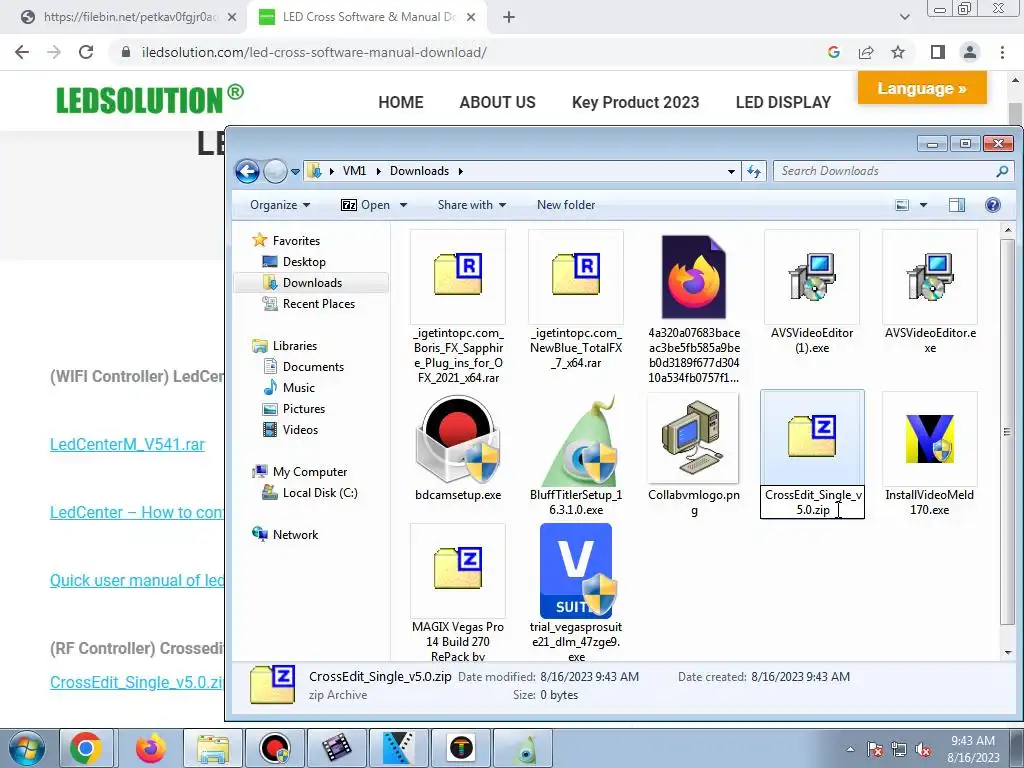1024x768 pixels.
Task: Open Firefox from the taskbar
Action: coord(151,748)
